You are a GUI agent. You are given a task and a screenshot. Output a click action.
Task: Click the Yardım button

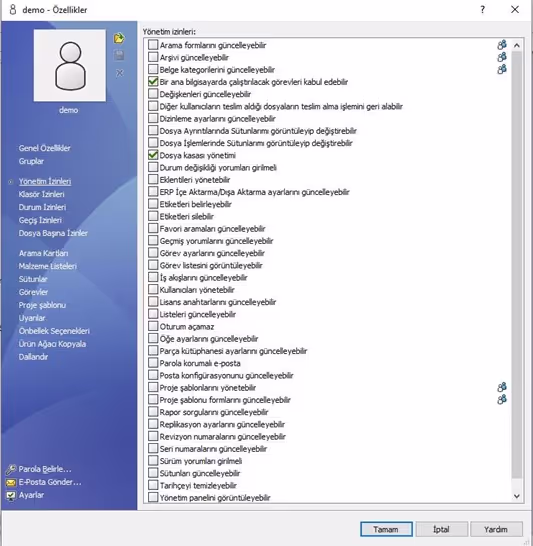pos(496,529)
